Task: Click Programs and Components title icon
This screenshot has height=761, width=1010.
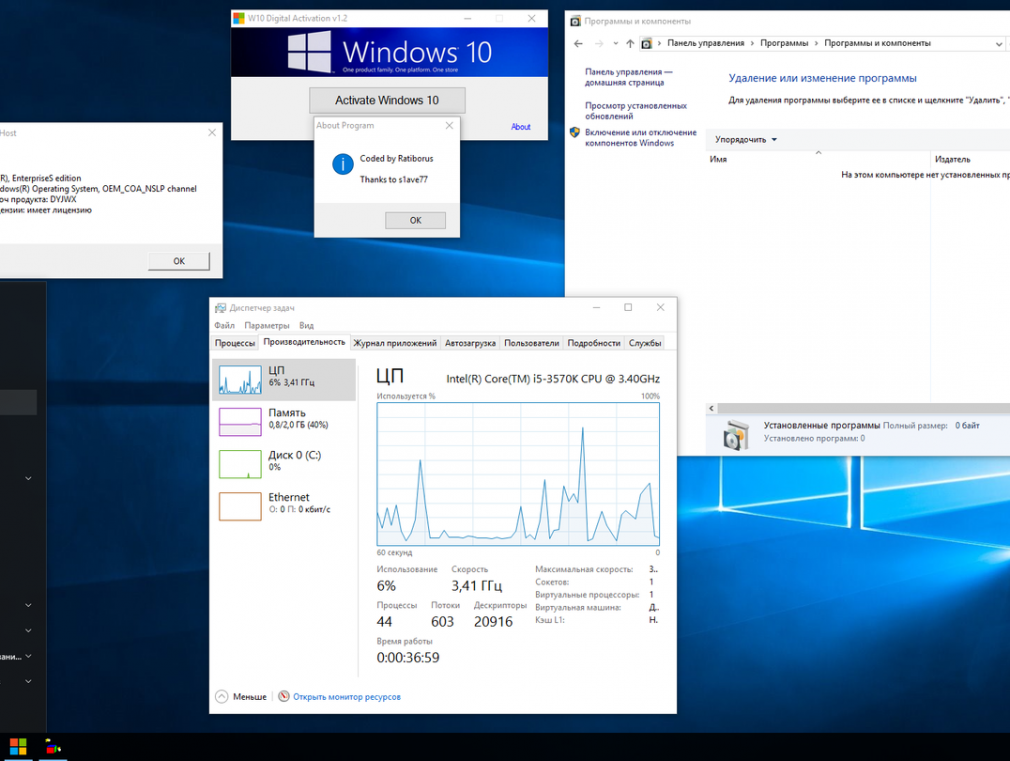Action: pos(575,21)
